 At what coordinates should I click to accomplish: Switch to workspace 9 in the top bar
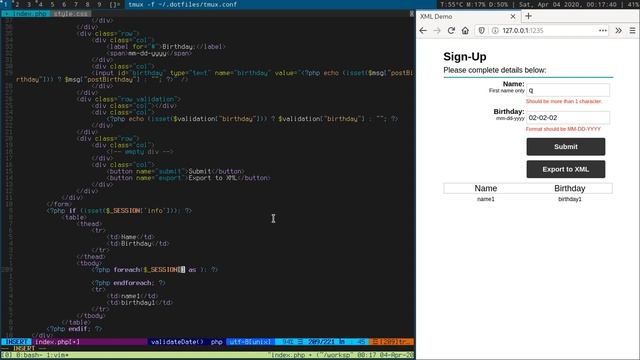99,4
